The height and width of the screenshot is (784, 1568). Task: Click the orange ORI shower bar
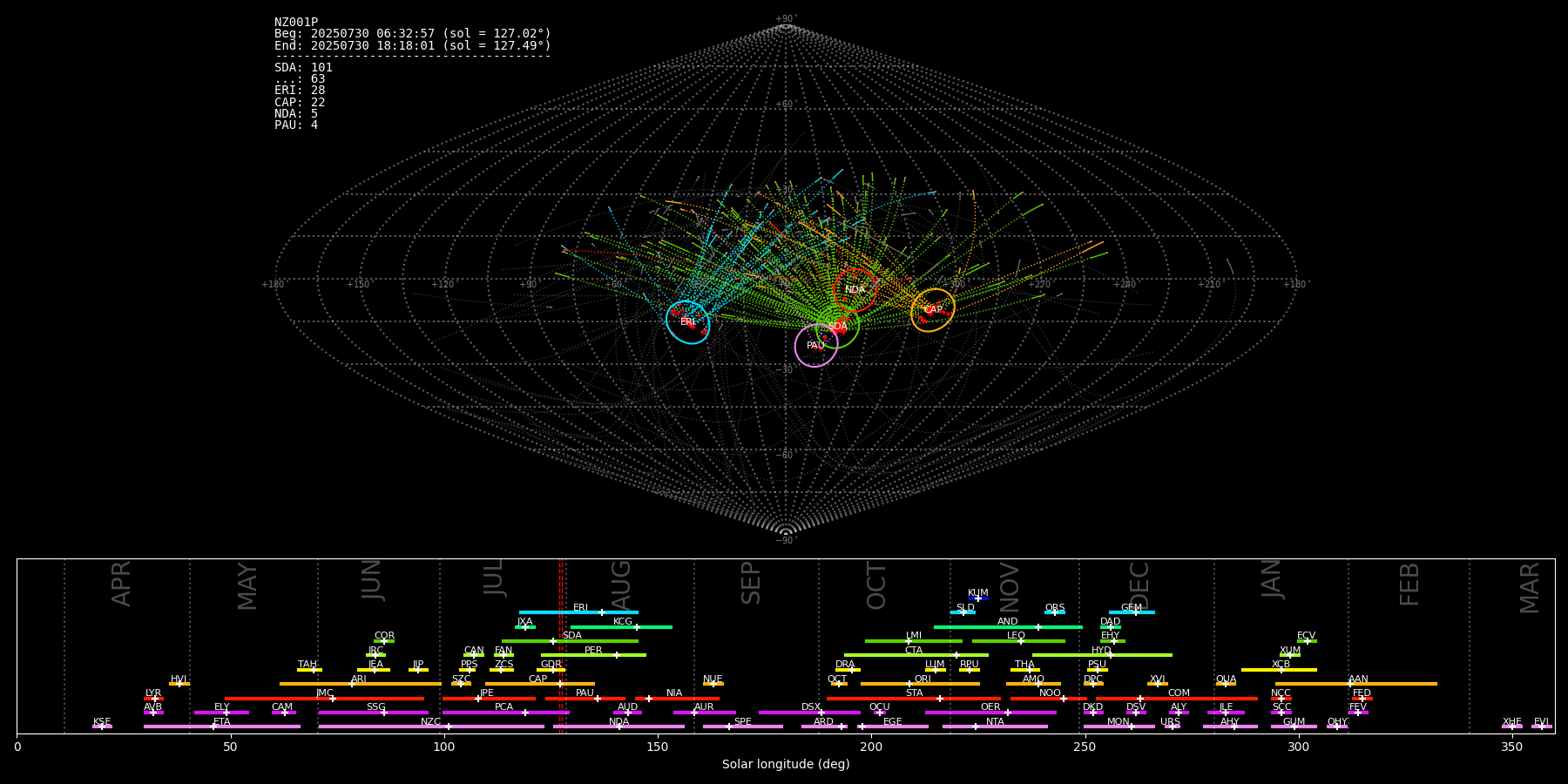click(x=920, y=684)
